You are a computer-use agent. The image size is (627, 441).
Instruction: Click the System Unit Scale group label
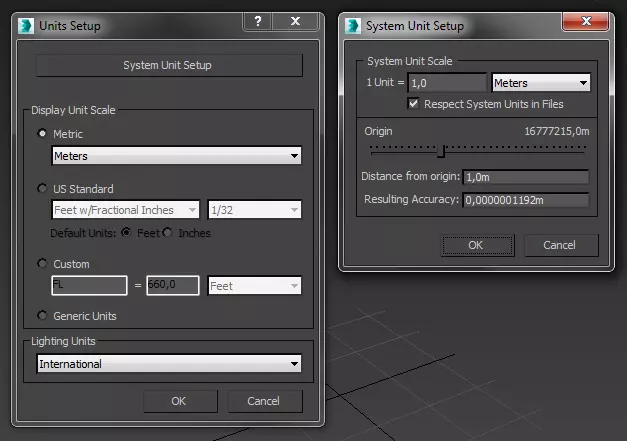coord(410,61)
